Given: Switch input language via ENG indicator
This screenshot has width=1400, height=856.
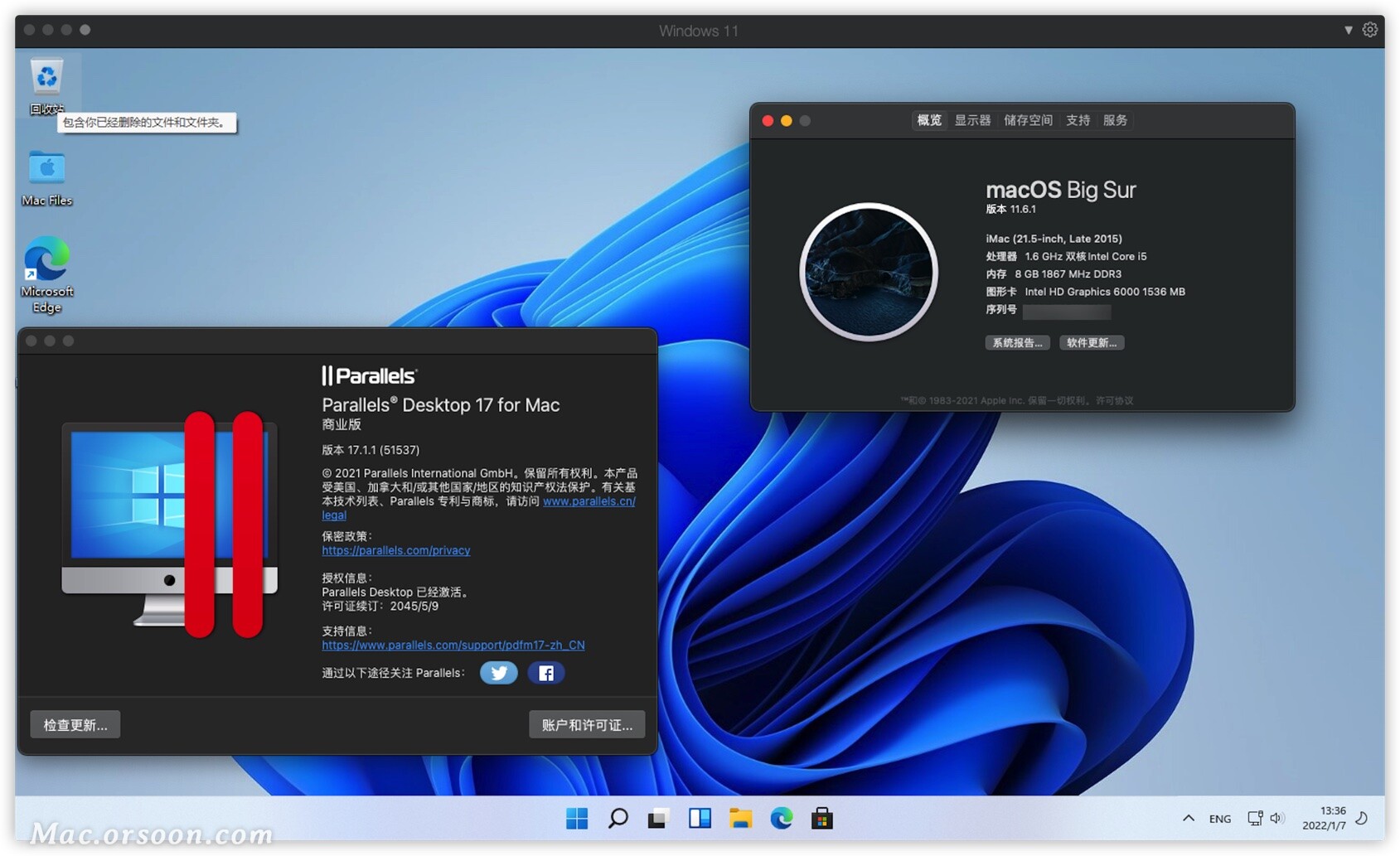Looking at the screenshot, I should 1220,819.
